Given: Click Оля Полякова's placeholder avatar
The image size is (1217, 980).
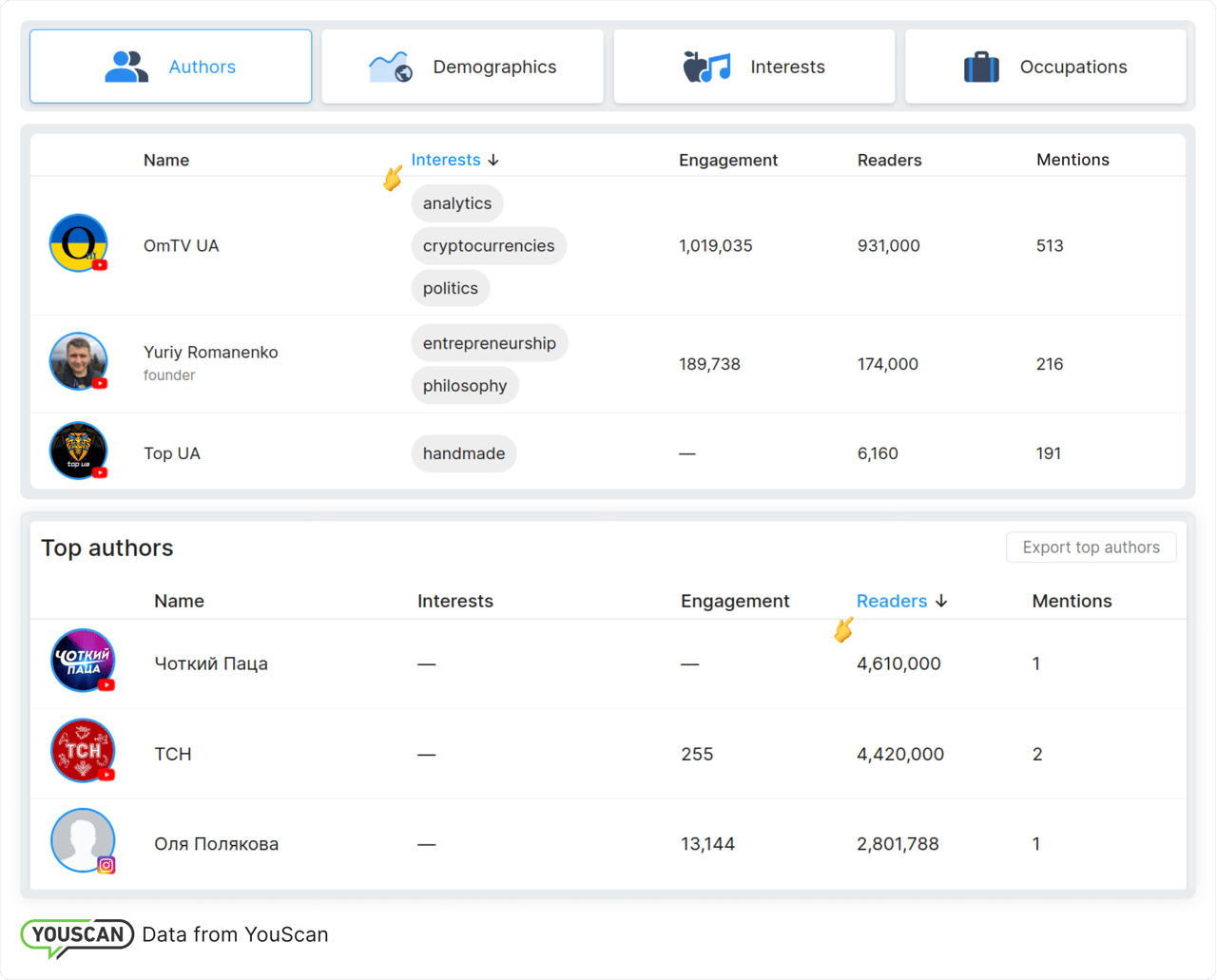Looking at the screenshot, I should click(x=83, y=840).
